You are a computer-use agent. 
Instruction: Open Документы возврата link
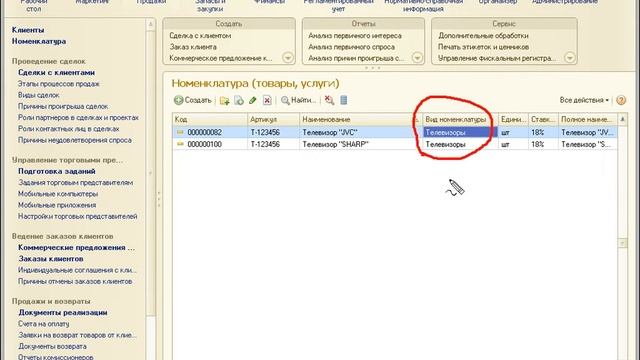(x=52, y=347)
